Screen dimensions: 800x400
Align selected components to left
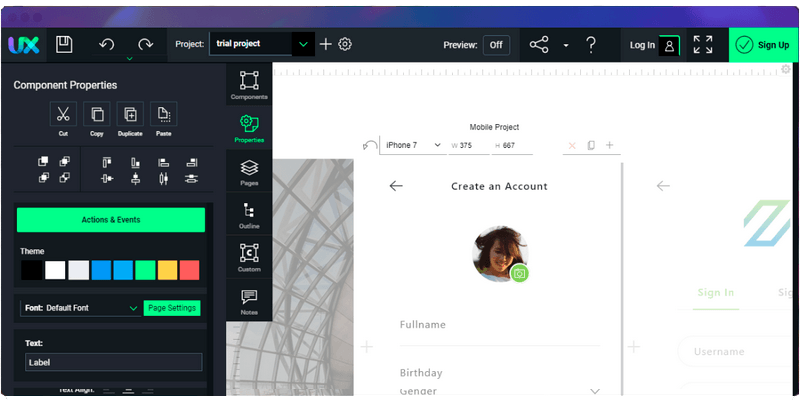(163, 163)
